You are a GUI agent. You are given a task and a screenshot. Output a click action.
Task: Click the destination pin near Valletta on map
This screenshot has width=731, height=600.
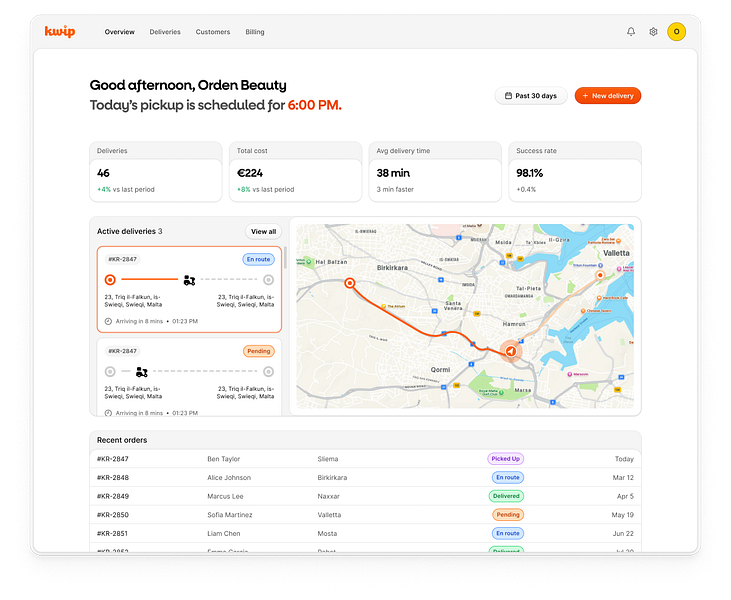click(600, 276)
